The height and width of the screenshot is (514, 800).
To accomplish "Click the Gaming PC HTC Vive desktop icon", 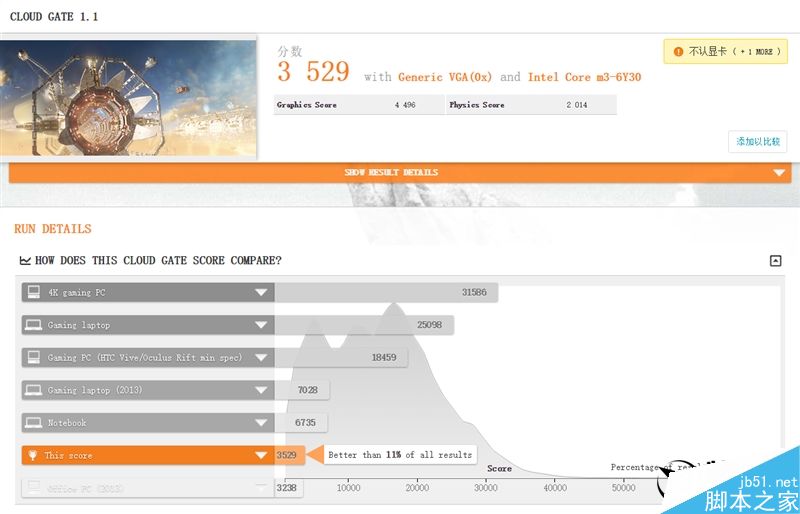I will [34, 357].
